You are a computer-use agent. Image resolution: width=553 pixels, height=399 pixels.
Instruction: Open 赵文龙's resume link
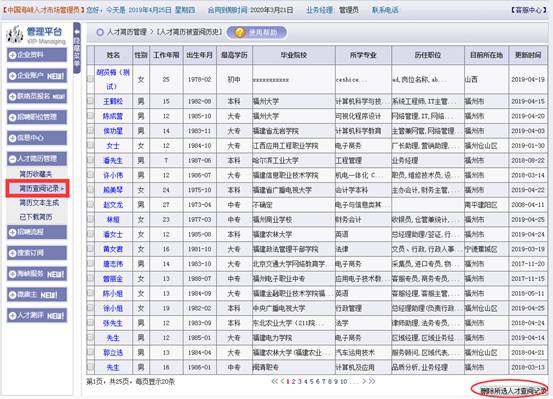113,205
